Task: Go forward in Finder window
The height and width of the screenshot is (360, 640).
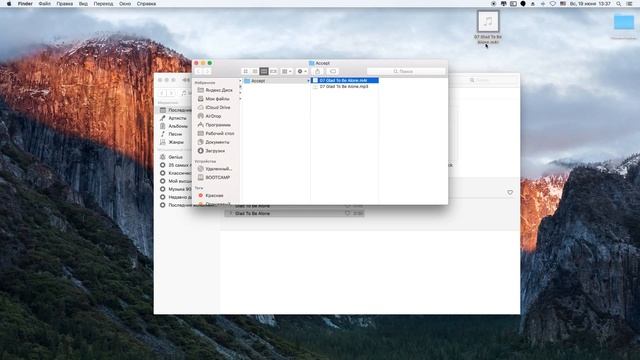Action: pyautogui.click(x=207, y=71)
